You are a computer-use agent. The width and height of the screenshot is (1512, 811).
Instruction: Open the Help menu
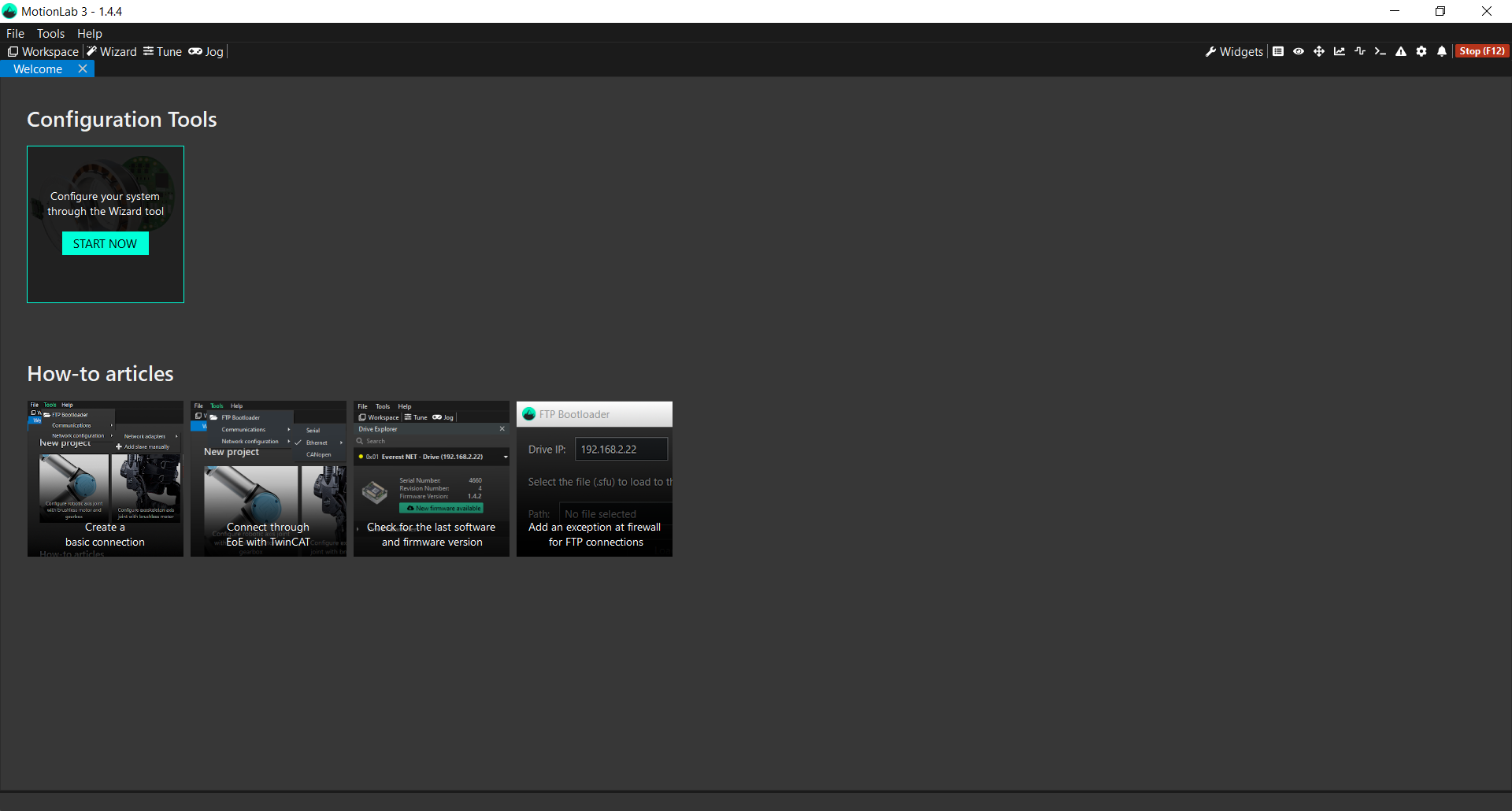click(90, 33)
